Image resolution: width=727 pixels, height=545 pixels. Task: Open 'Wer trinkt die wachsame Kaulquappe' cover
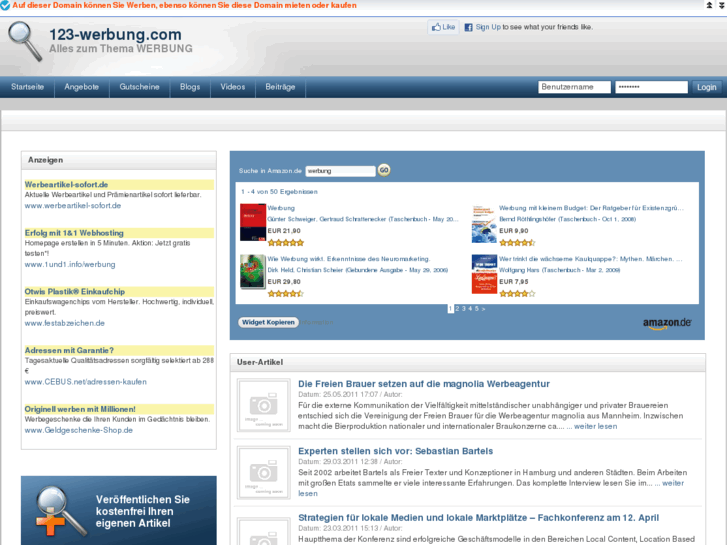pos(484,274)
